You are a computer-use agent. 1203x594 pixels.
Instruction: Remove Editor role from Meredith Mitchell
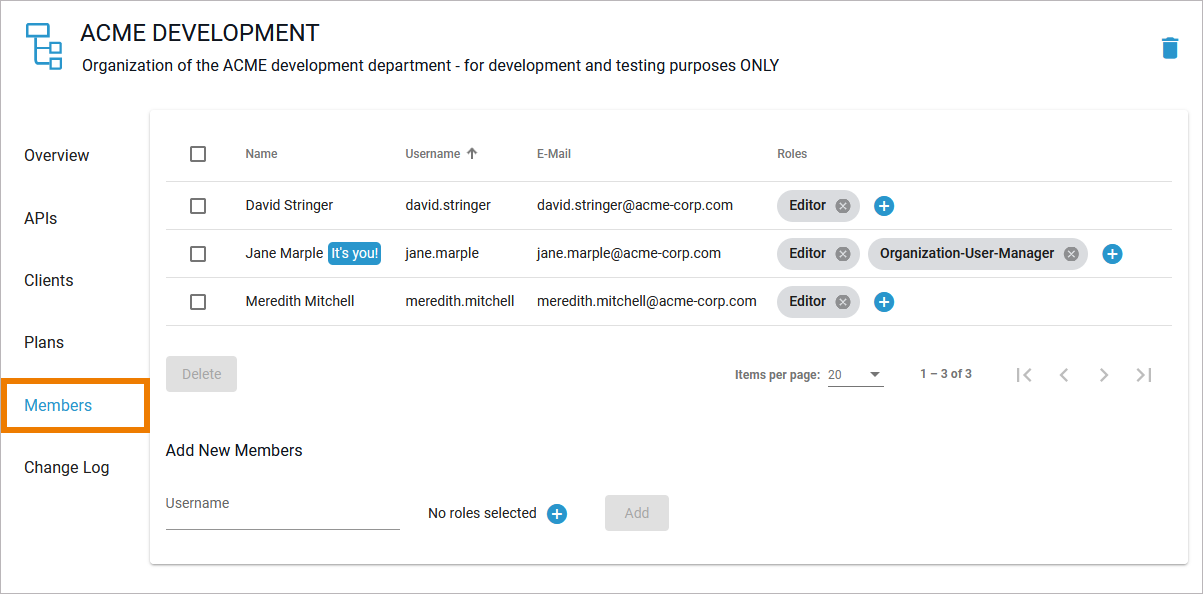[843, 302]
